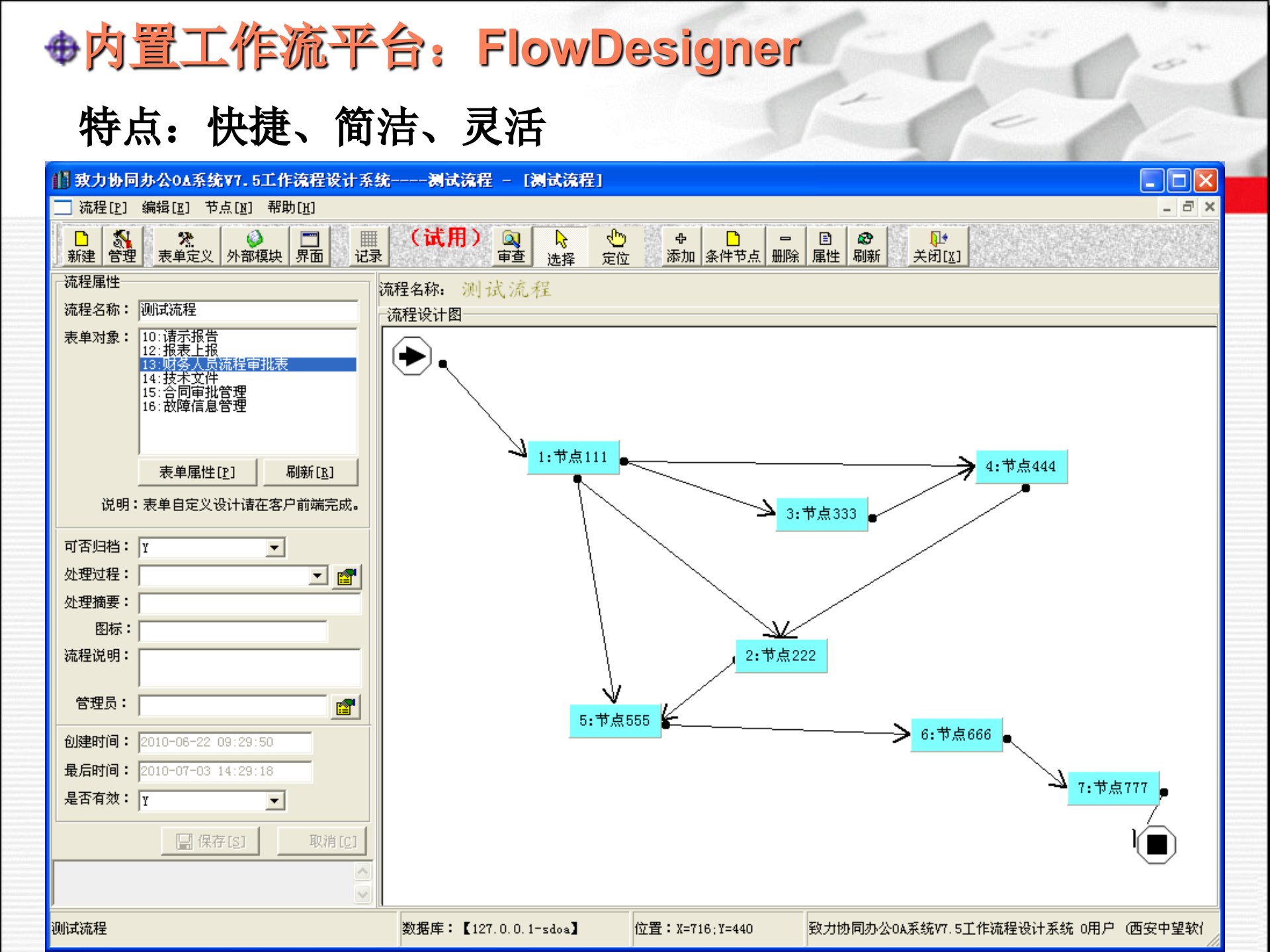
Task: Click the 删除 (Delete) toolbar icon
Action: (785, 246)
